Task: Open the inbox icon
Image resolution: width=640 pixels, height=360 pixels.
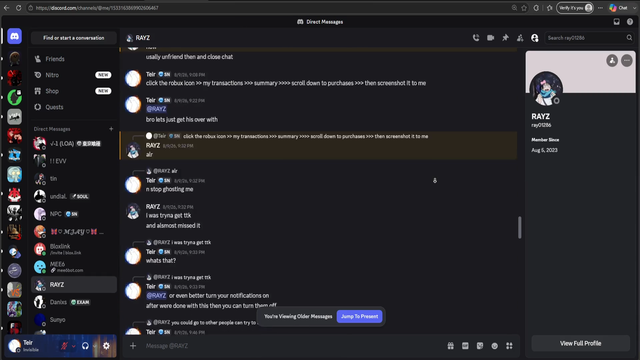Action: click(x=616, y=22)
